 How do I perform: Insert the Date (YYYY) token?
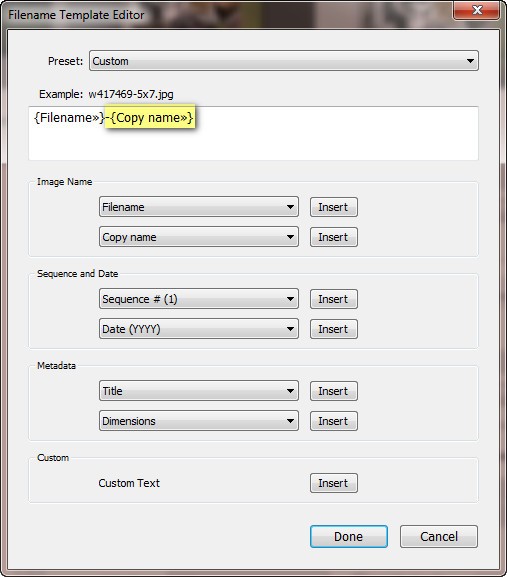coord(334,329)
